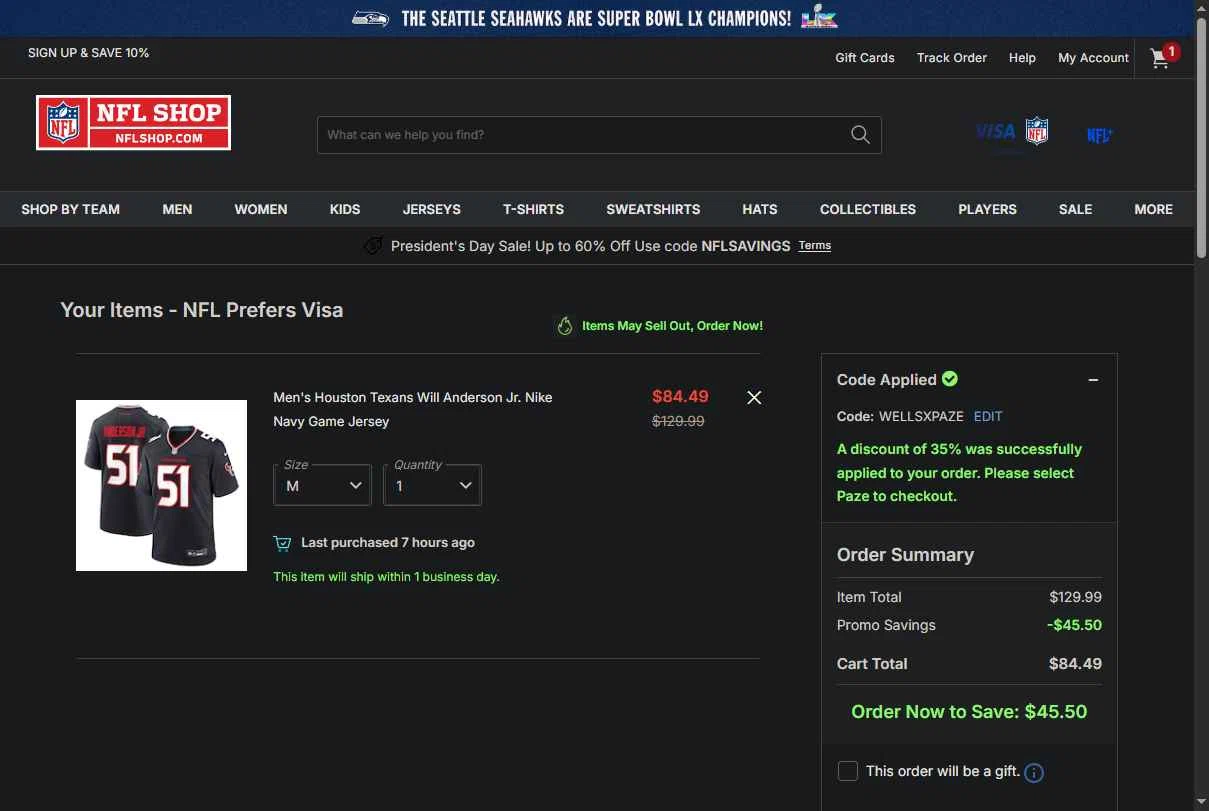1209x811 pixels.
Task: Open the Sale menu
Action: [x=1075, y=209]
